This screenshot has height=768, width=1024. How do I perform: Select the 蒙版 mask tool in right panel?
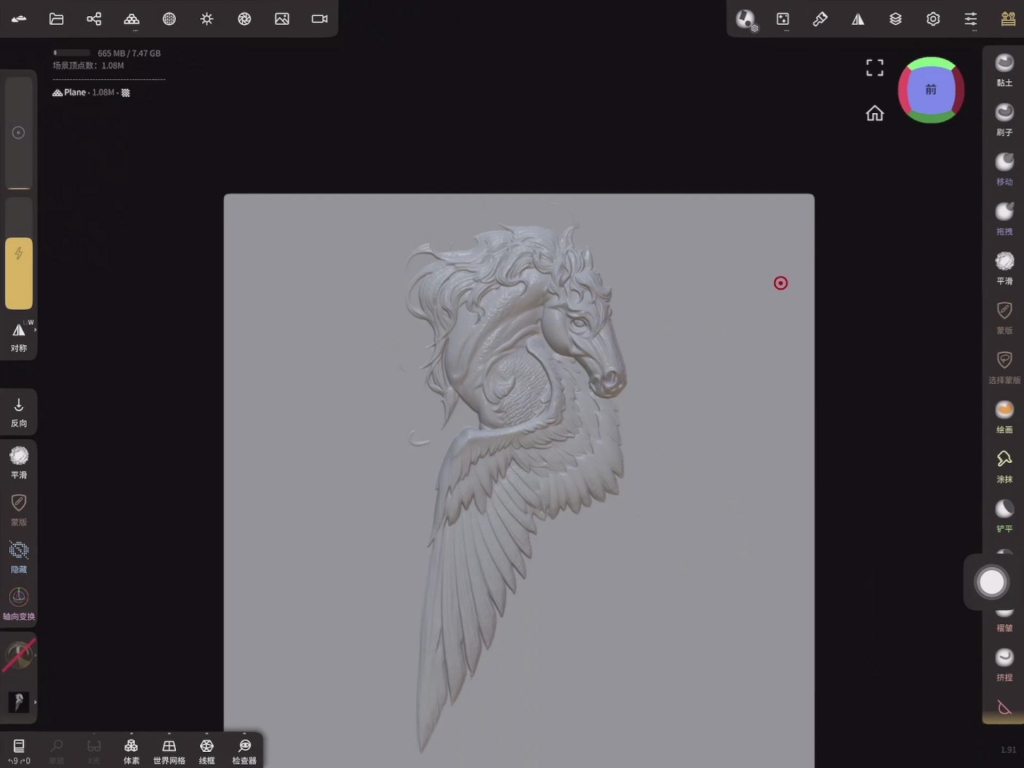1004,318
